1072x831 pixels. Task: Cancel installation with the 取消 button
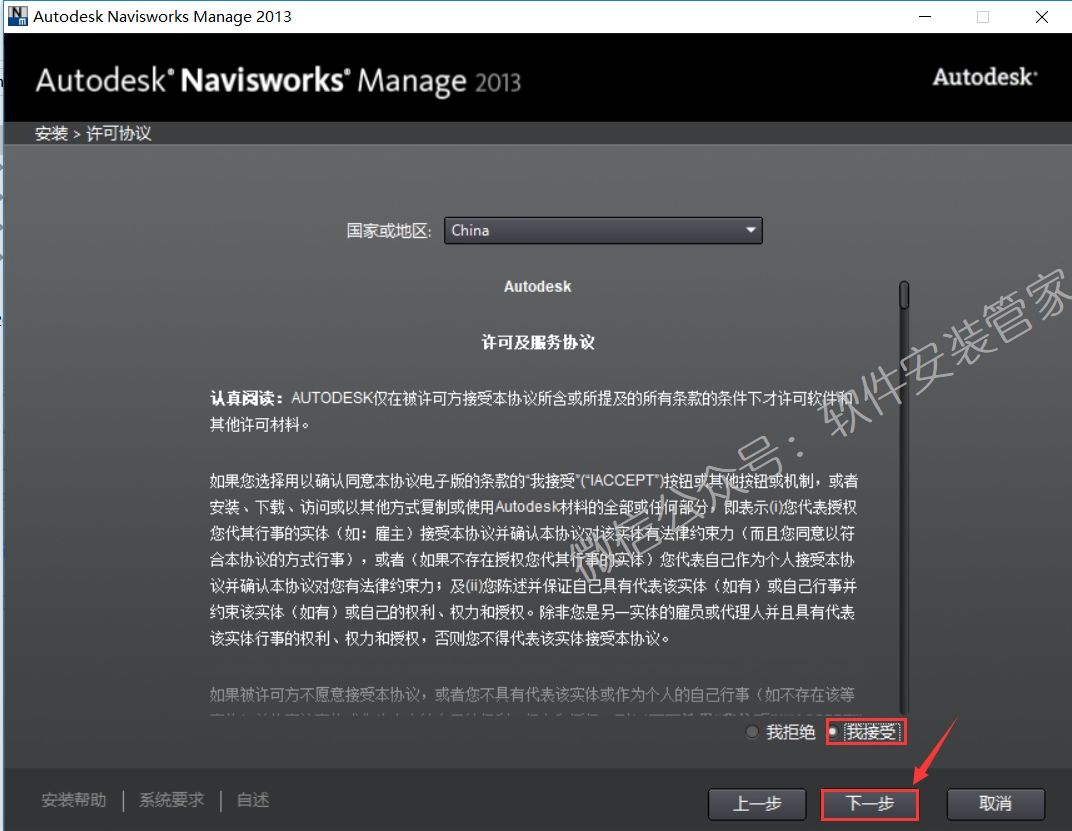(995, 803)
